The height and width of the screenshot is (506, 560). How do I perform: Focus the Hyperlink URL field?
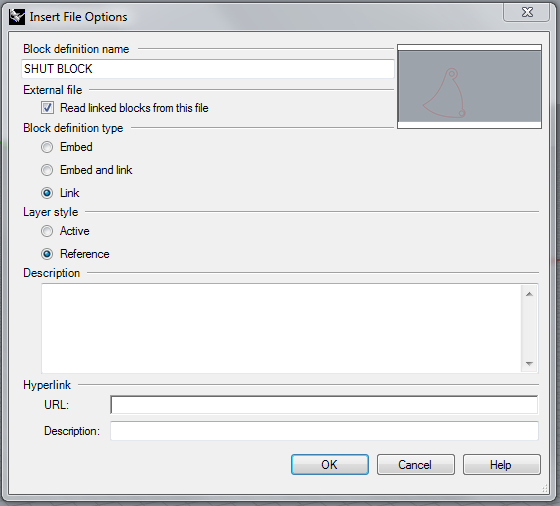324,405
